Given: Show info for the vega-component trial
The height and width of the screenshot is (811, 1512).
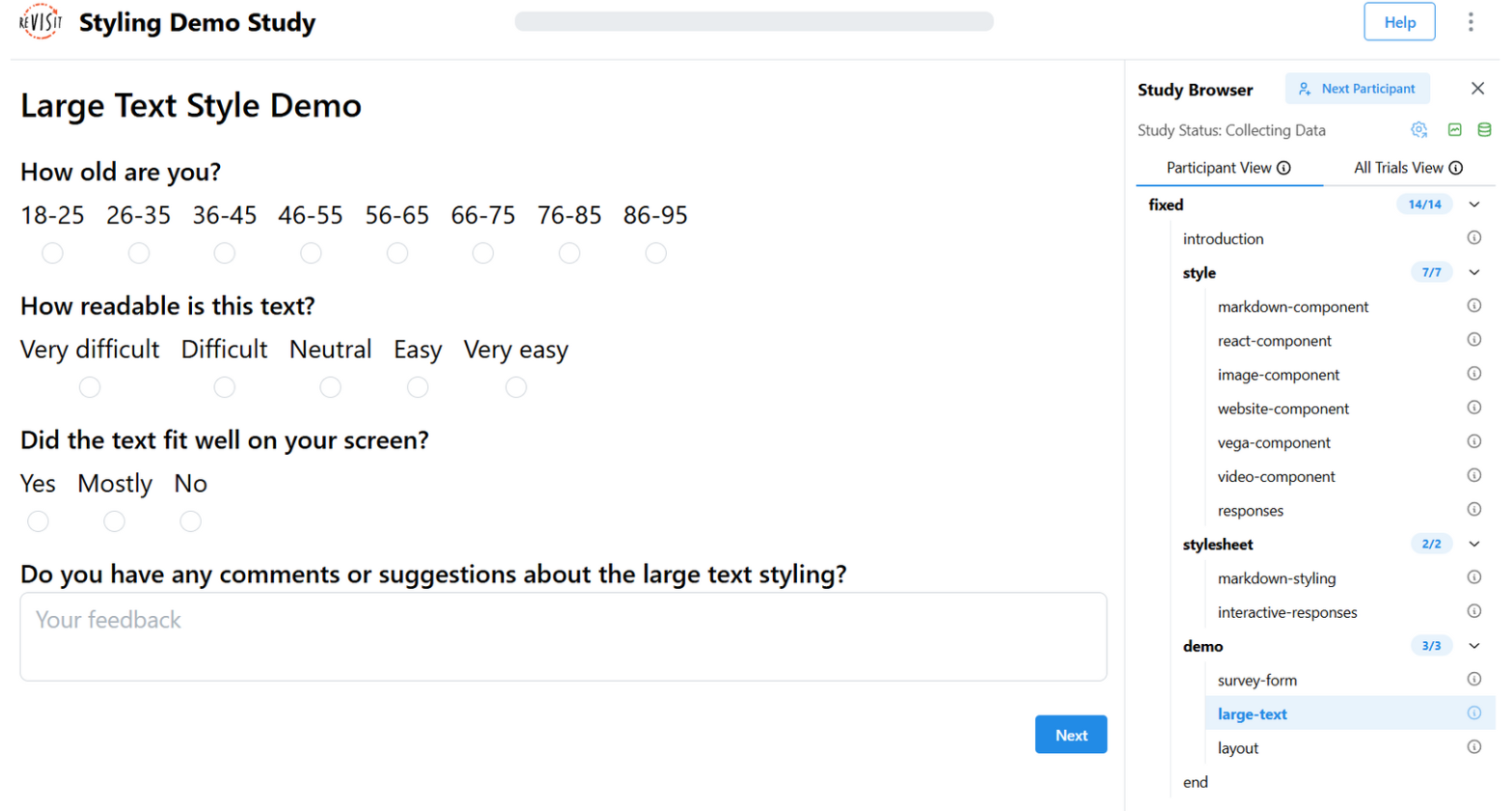Looking at the screenshot, I should pos(1473,441).
